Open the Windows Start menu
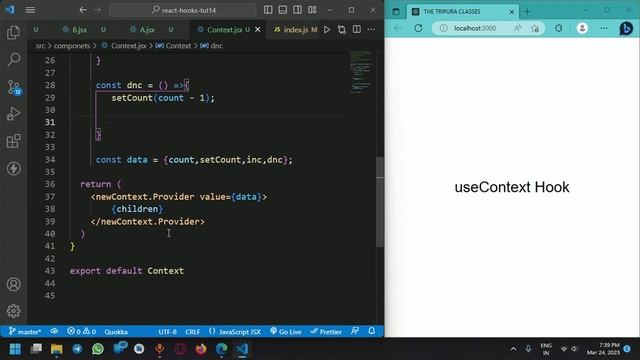The height and width of the screenshot is (360, 640). point(16,349)
